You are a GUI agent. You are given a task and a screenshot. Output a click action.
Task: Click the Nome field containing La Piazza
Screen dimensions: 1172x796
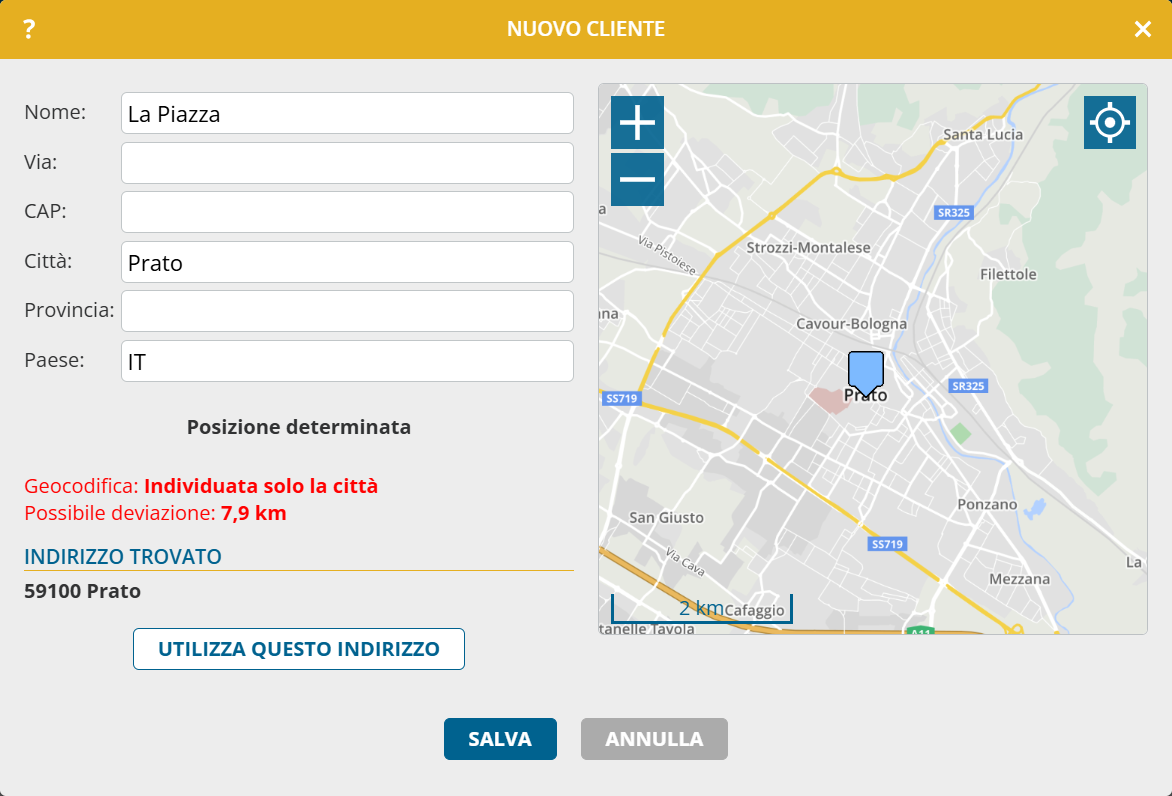(347, 113)
